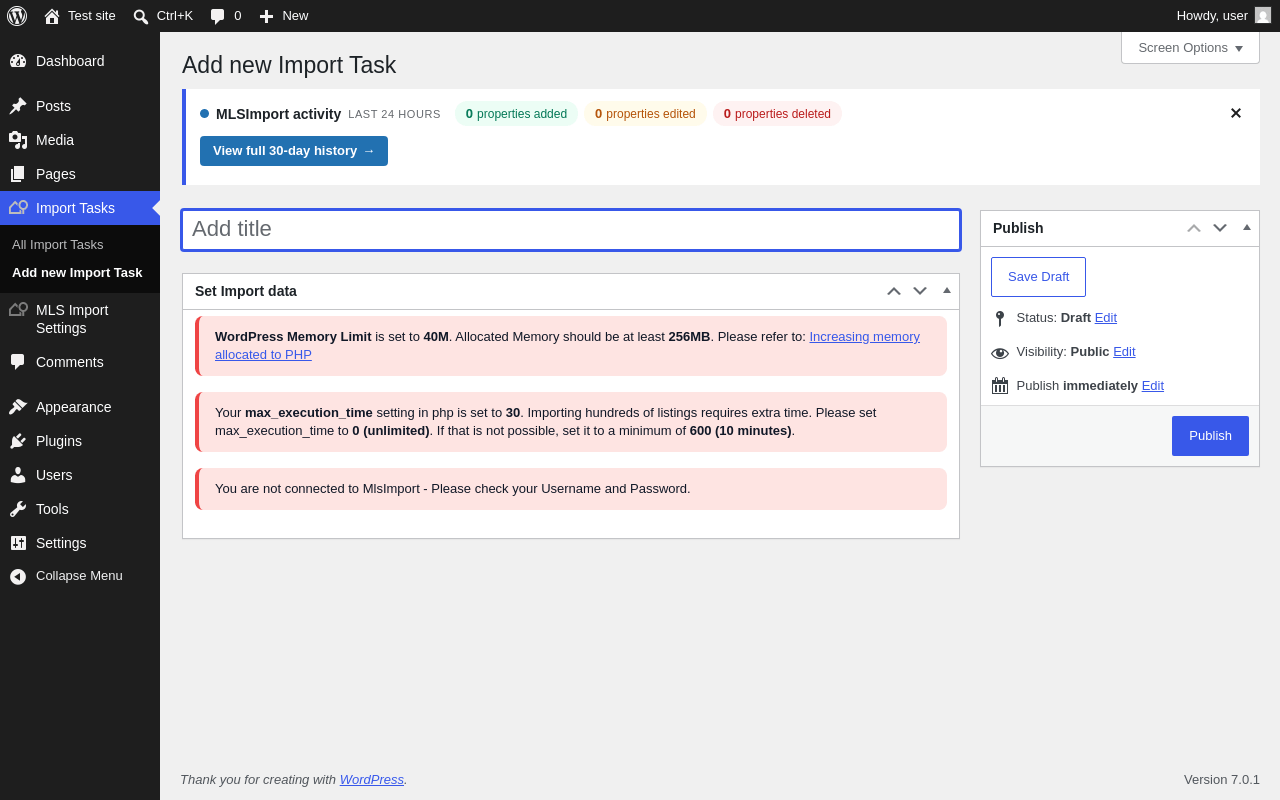Click the blue Publish button
The image size is (1280, 800).
tap(1210, 436)
